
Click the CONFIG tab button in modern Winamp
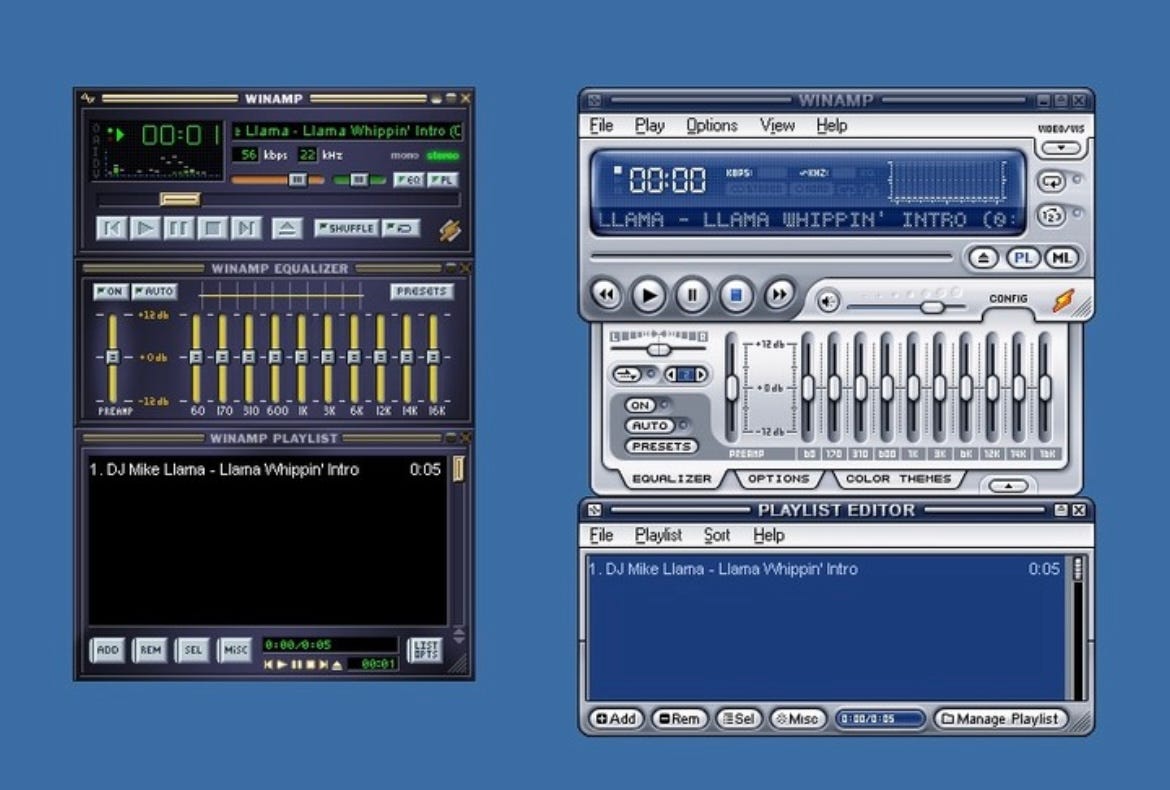(x=1008, y=298)
